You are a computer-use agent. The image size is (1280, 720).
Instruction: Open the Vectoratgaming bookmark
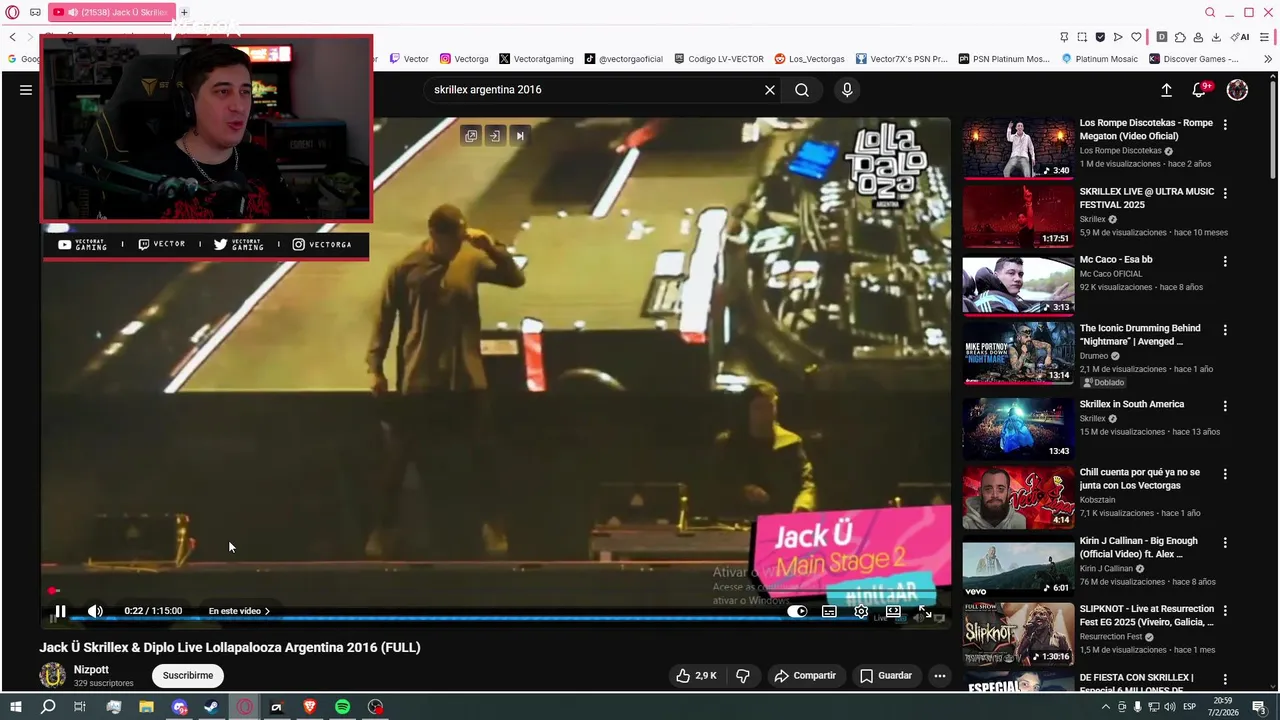(536, 59)
